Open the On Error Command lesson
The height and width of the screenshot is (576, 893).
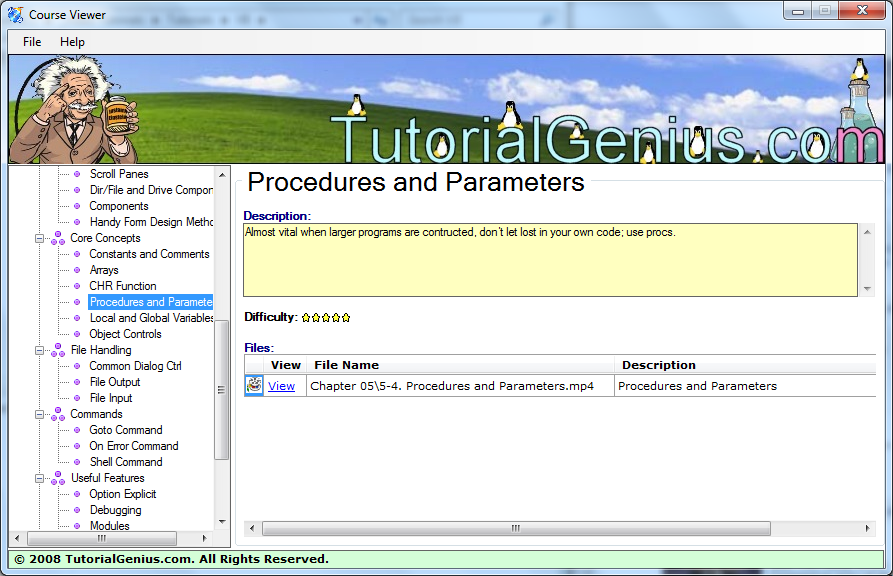[133, 446]
